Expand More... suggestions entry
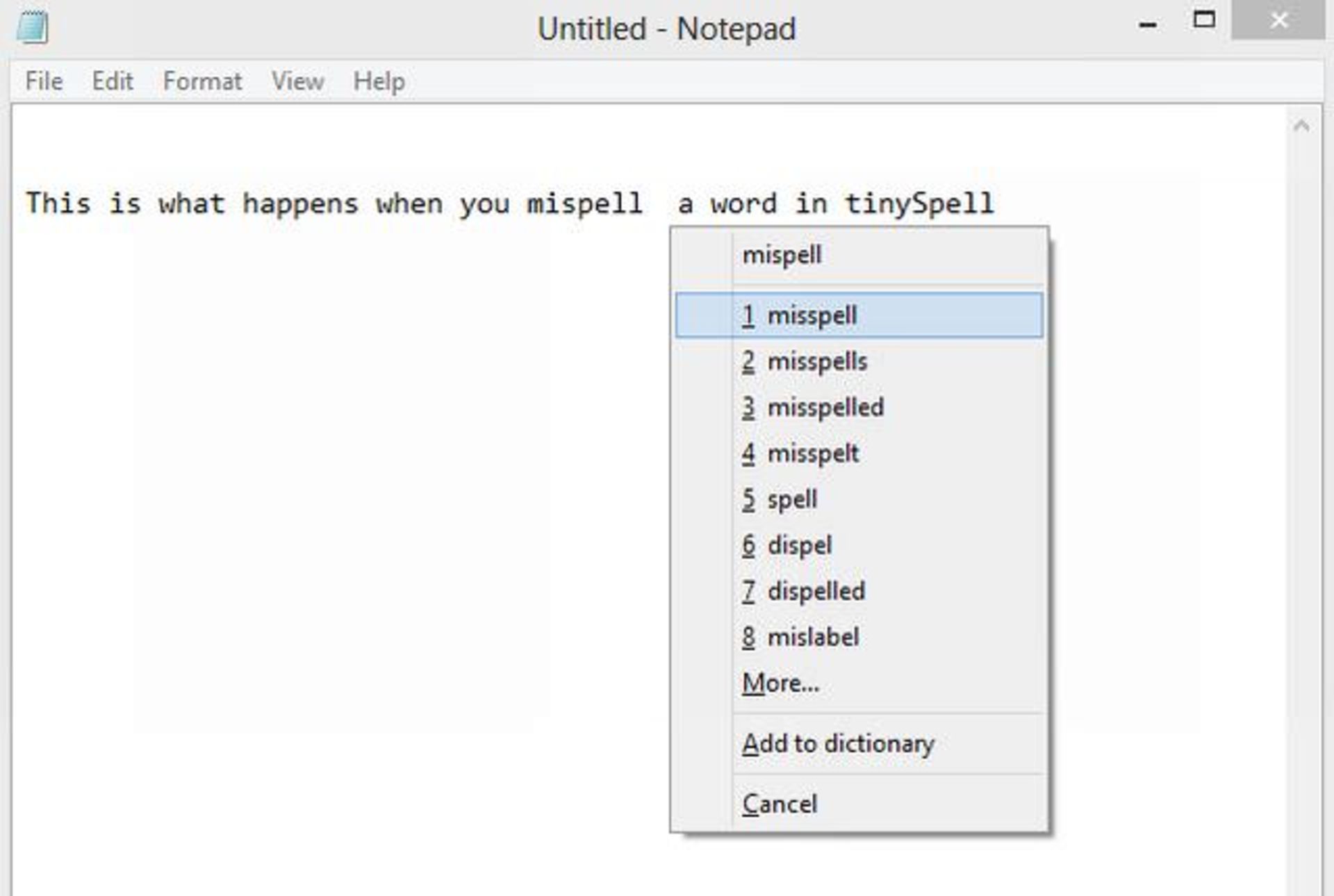Viewport: 1334px width, 896px height. tap(781, 683)
